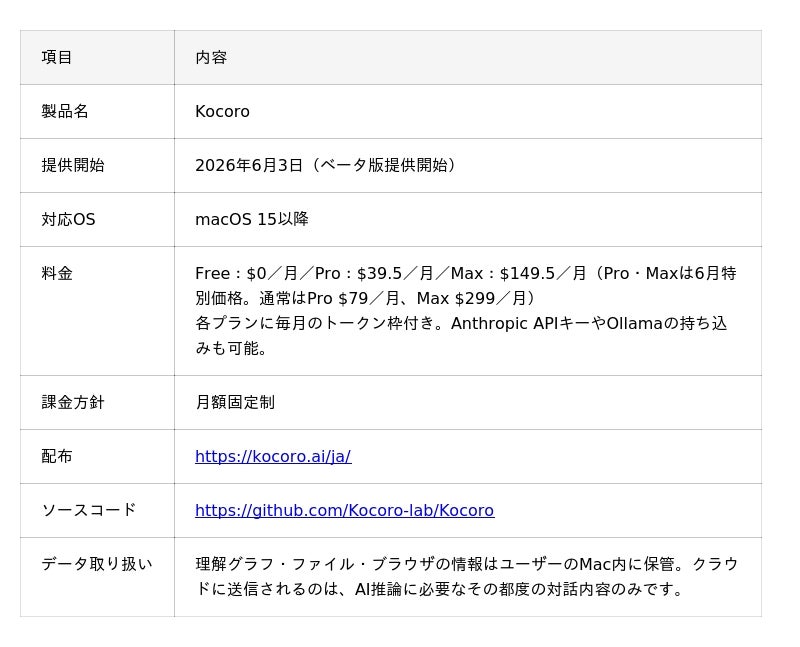Image resolution: width=800 pixels, height=647 pixels.
Task: Select the macOS 15以降 cell
Action: [x=468, y=219]
